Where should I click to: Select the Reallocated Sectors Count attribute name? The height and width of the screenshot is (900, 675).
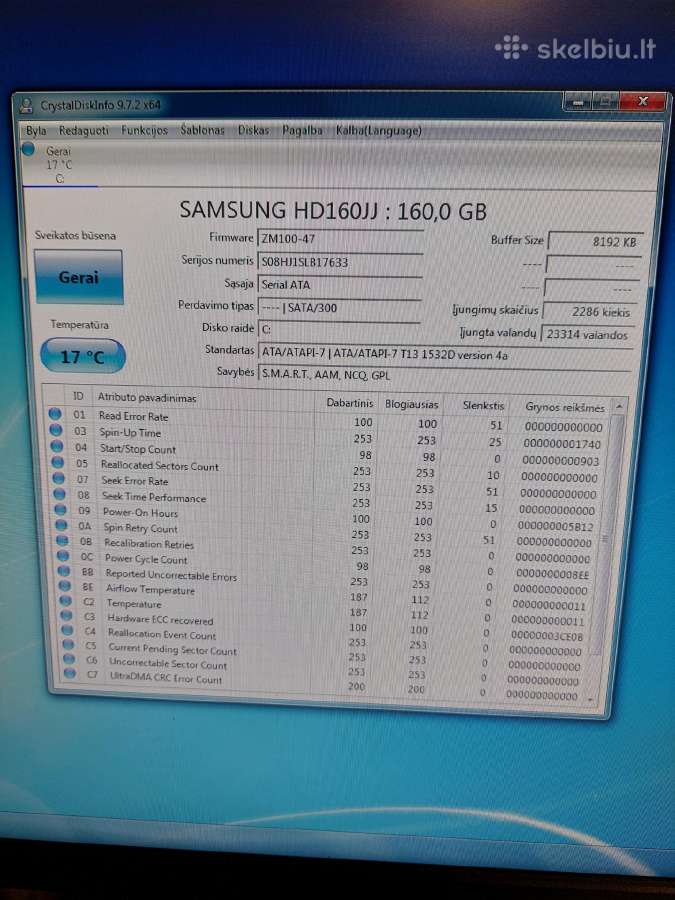coord(160,465)
